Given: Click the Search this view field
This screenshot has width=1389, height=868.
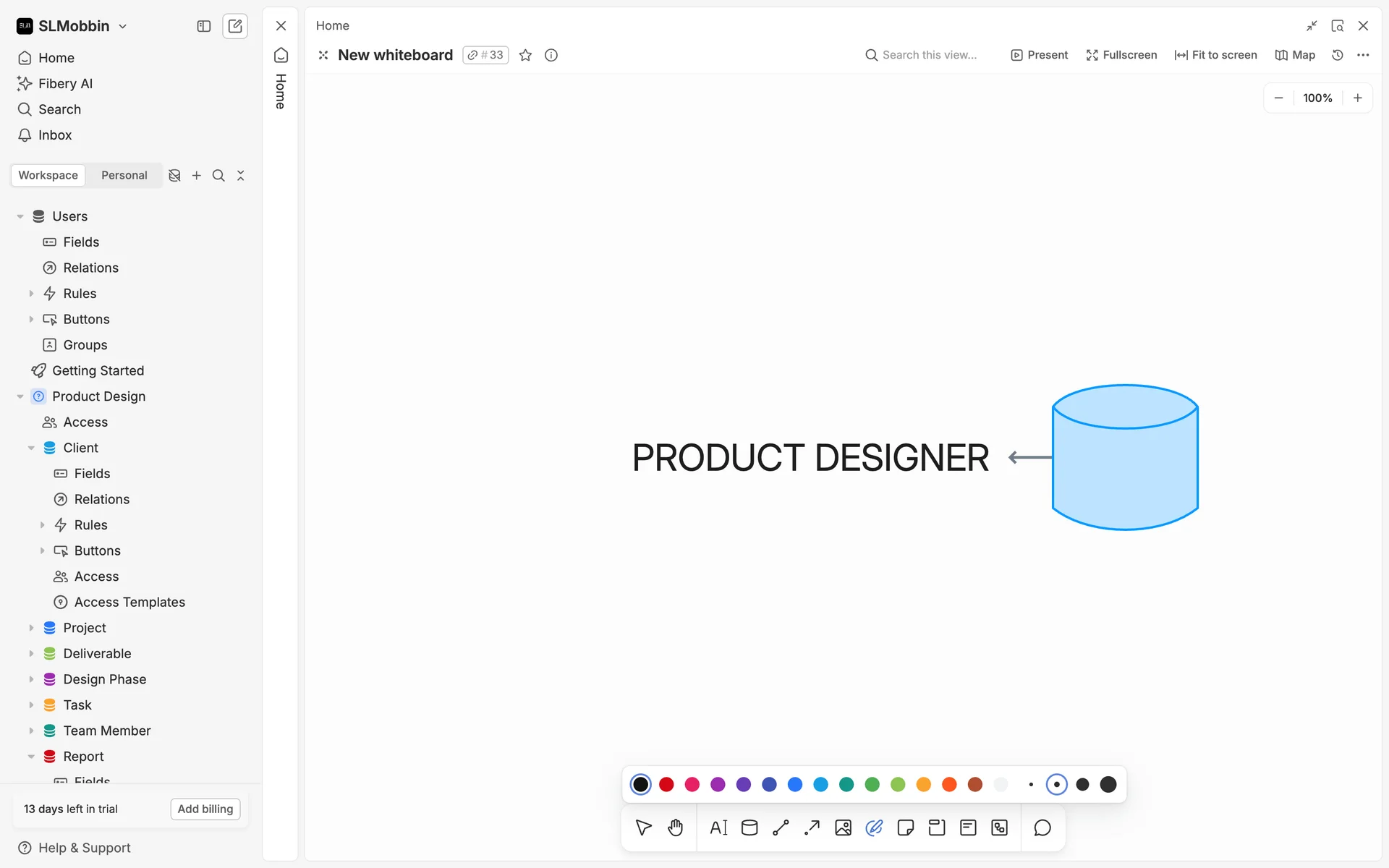Looking at the screenshot, I should (929, 55).
